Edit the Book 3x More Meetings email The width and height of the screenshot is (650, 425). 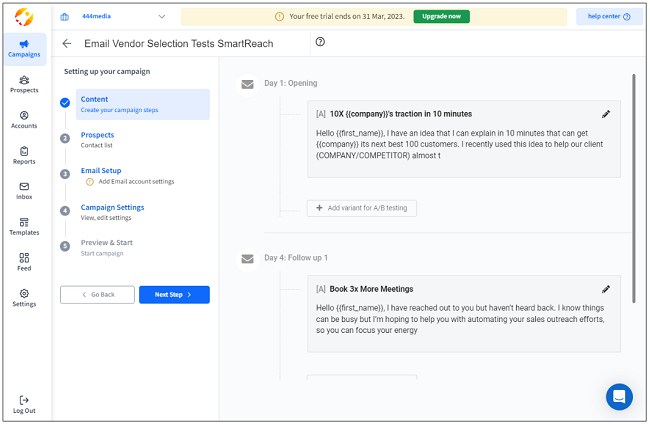click(x=606, y=289)
